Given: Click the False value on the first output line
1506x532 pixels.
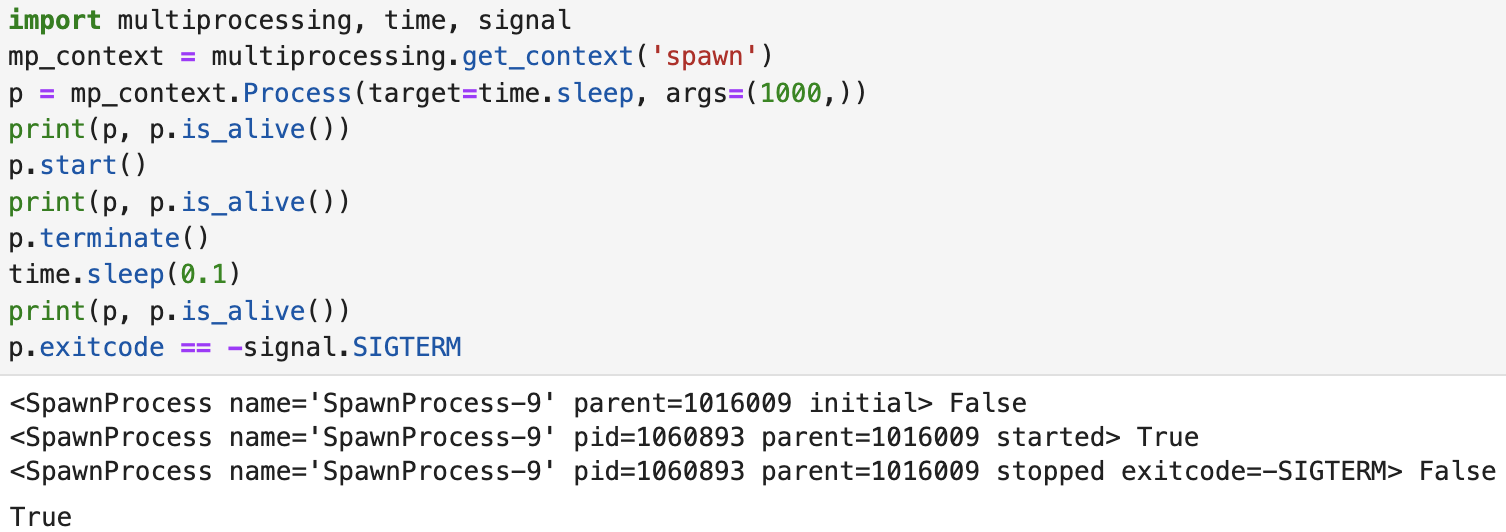Looking at the screenshot, I should [x=988, y=404].
